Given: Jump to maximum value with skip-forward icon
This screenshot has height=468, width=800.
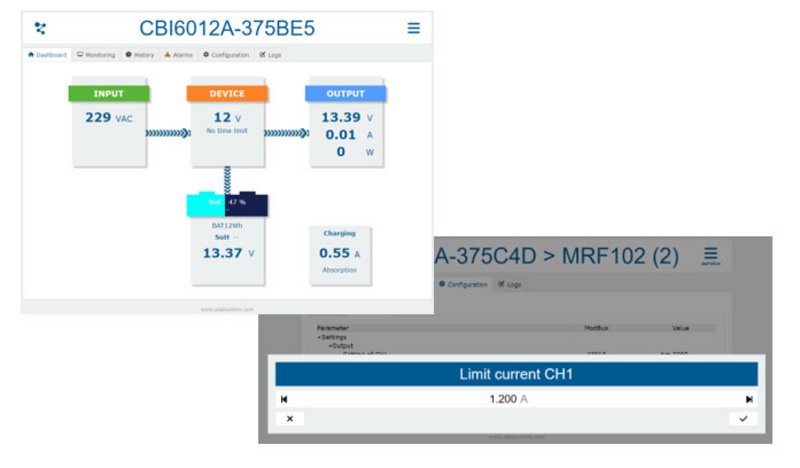Looking at the screenshot, I should [x=749, y=399].
